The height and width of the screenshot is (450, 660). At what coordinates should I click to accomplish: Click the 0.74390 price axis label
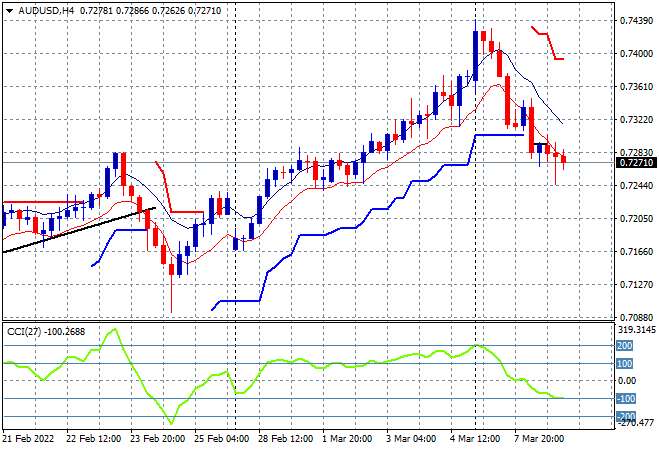click(x=636, y=21)
